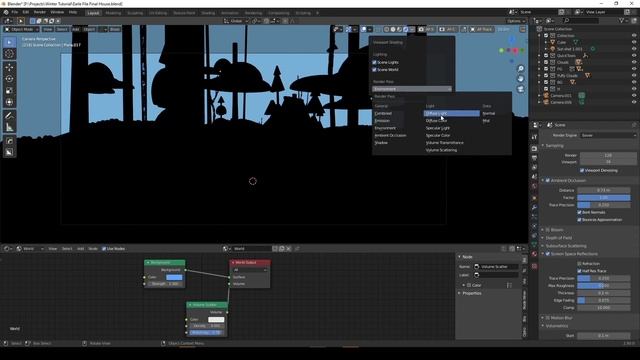Image resolution: width=640 pixels, height=360 pixels.
Task: Choose Shadow render pass
Action: click(381, 143)
